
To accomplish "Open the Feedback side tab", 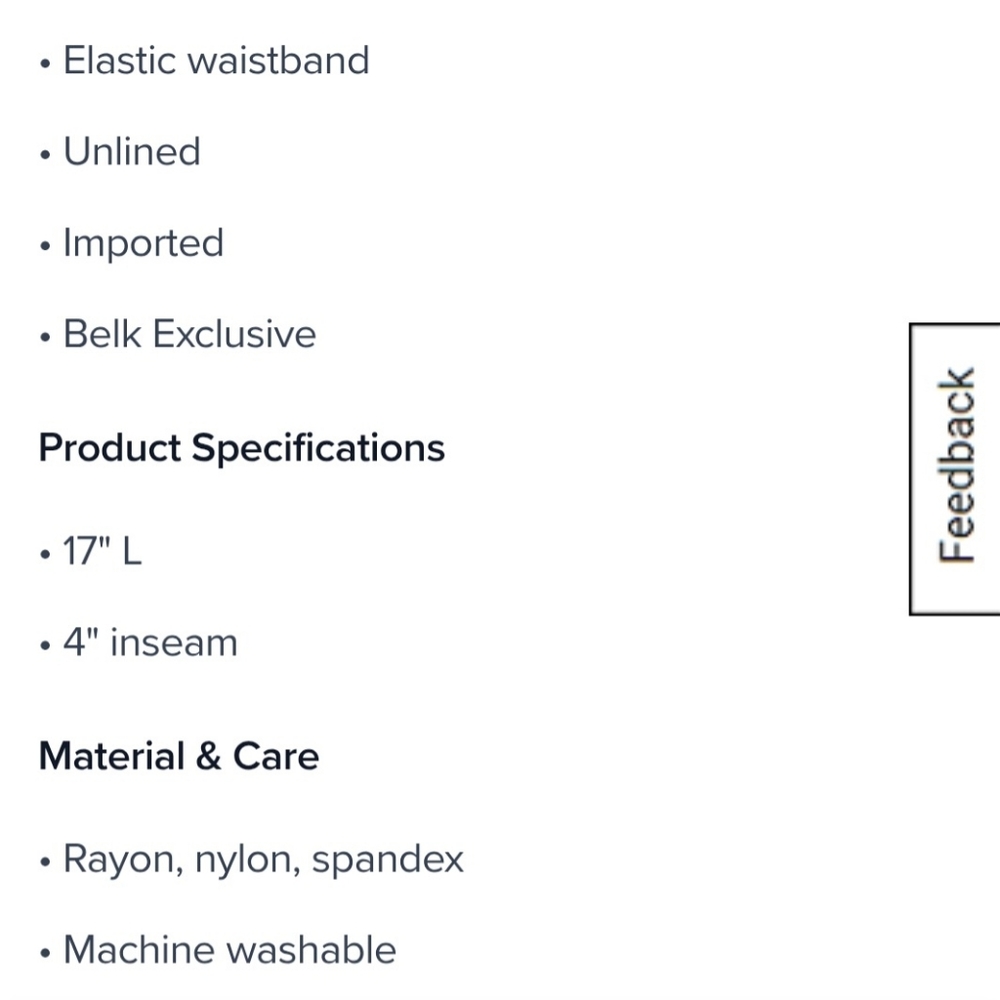I will [x=955, y=469].
